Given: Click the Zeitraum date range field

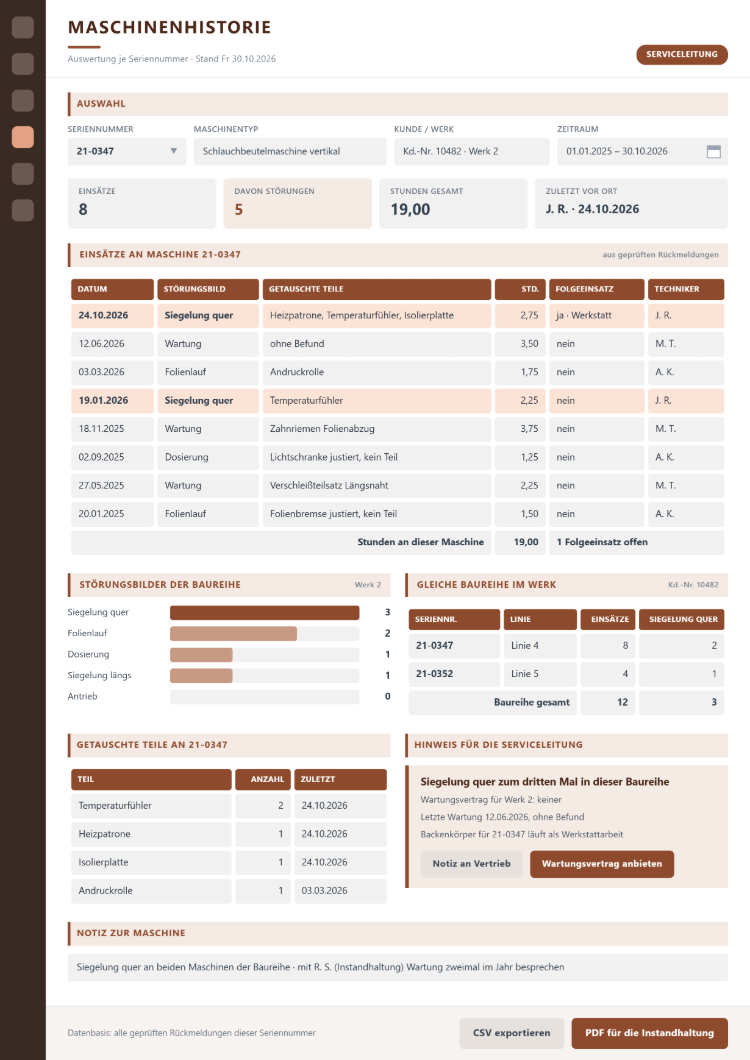Looking at the screenshot, I should tap(642, 151).
